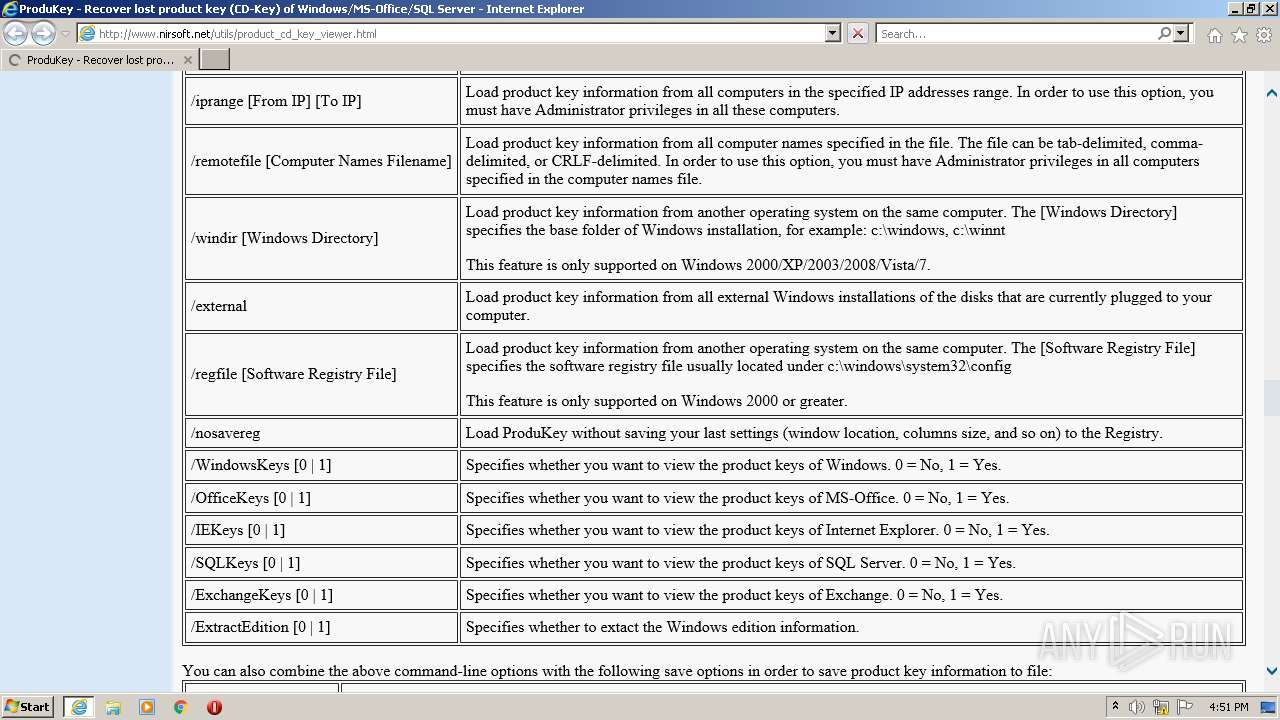This screenshot has height=720, width=1280.
Task: Click the /iprange [From IP] [To IP] cell
Action: coord(321,101)
